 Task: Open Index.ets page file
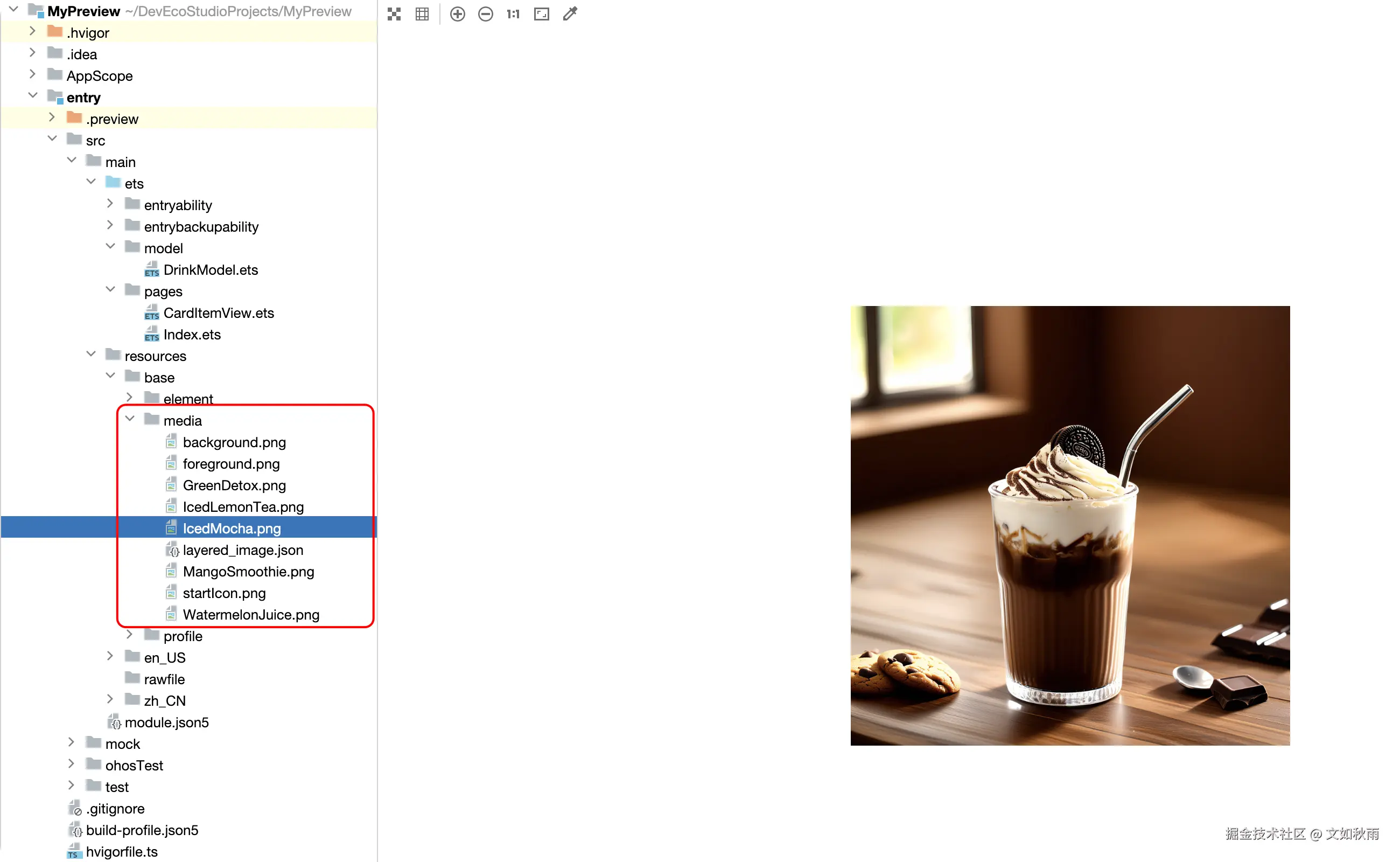coord(192,335)
